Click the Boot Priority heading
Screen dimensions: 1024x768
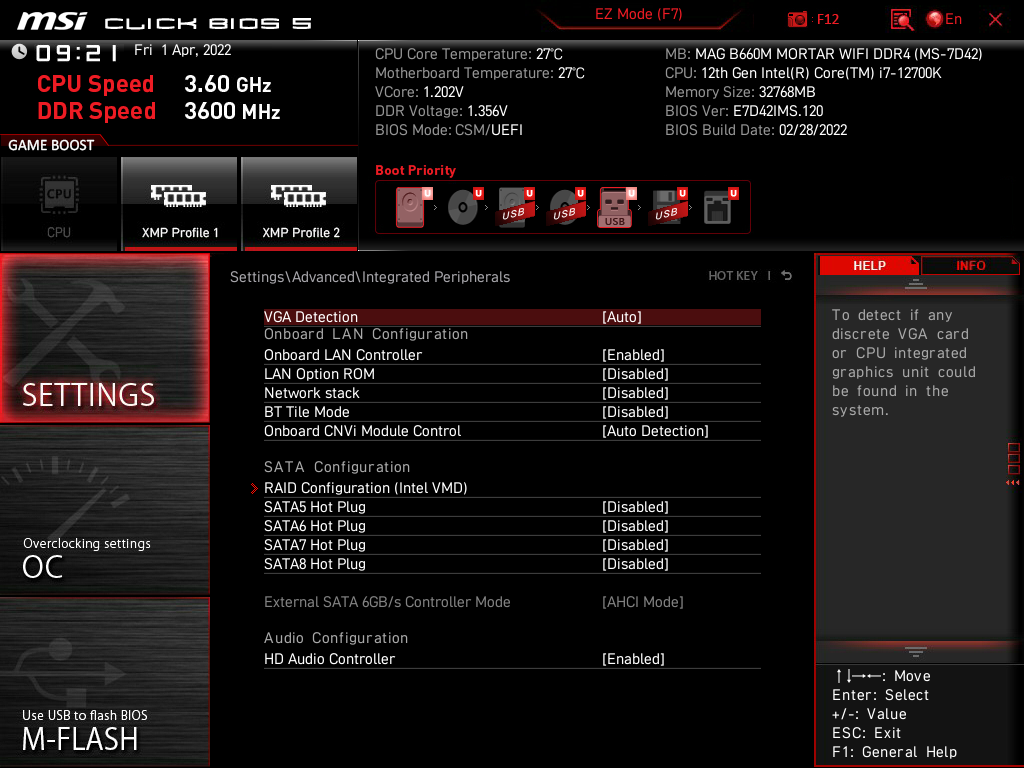click(x=415, y=170)
